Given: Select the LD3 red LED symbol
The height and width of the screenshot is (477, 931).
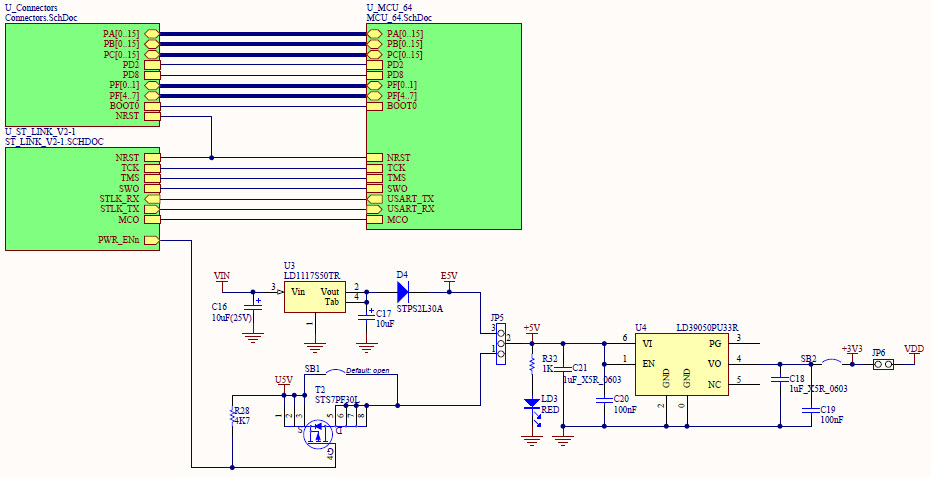Looking at the screenshot, I should coord(532,404).
